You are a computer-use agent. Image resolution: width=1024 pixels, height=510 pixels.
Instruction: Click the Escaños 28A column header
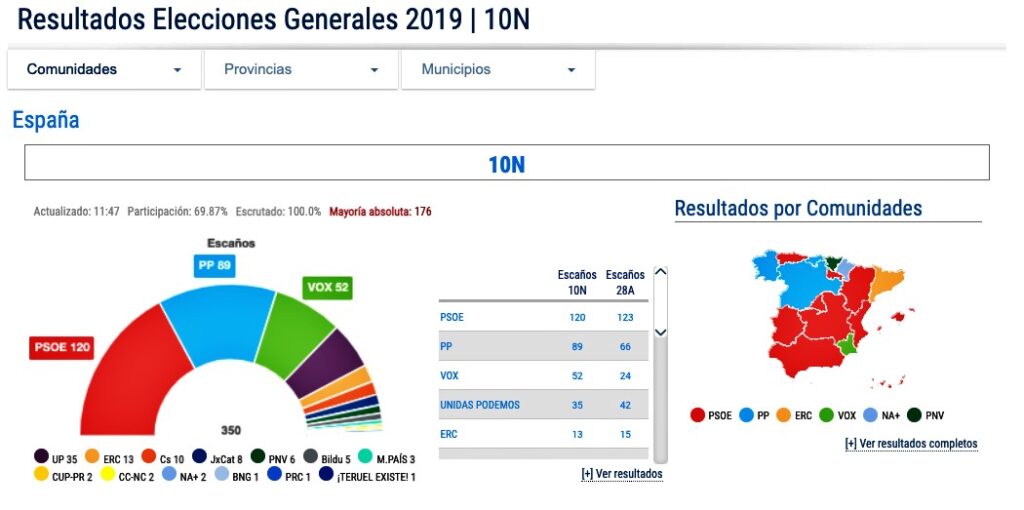(x=625, y=281)
